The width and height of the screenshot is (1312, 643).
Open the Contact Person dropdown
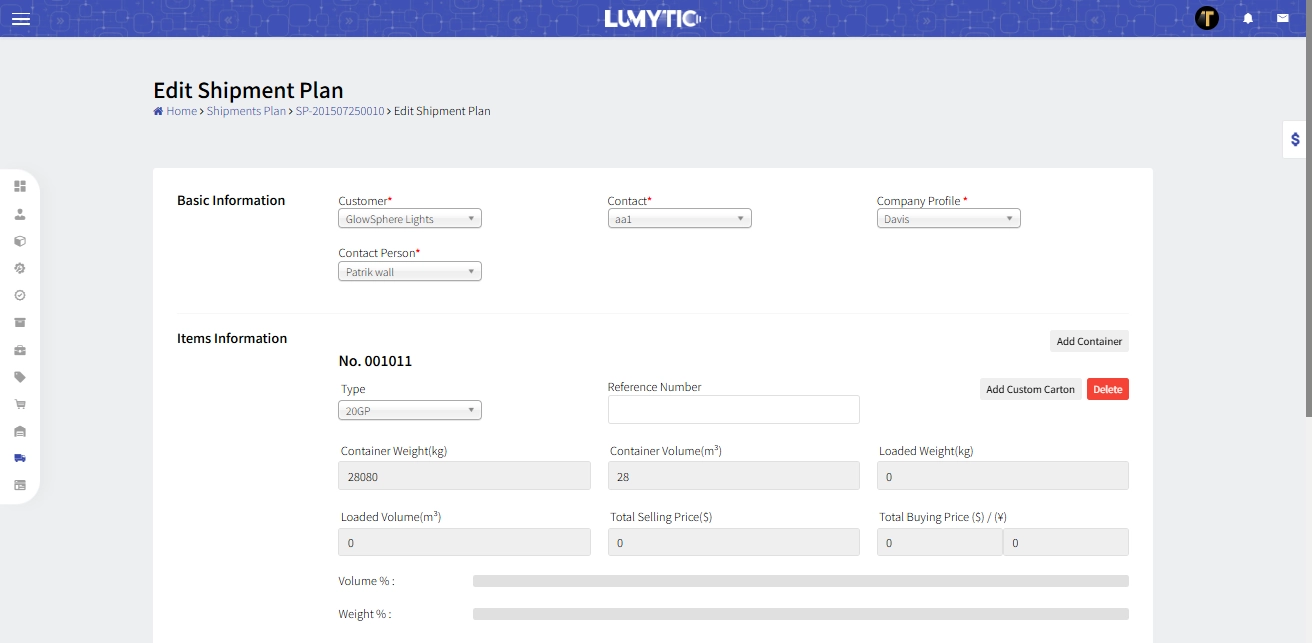[x=410, y=272]
